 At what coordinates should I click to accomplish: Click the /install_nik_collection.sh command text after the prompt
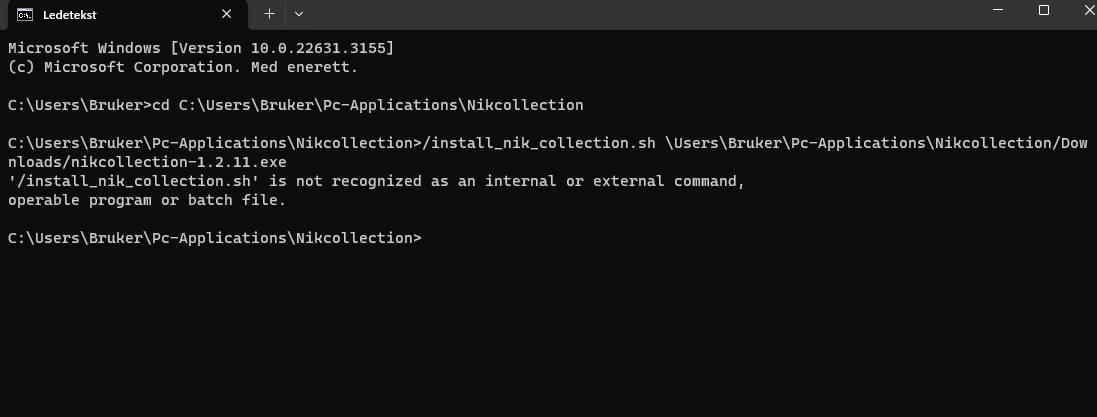pos(540,143)
